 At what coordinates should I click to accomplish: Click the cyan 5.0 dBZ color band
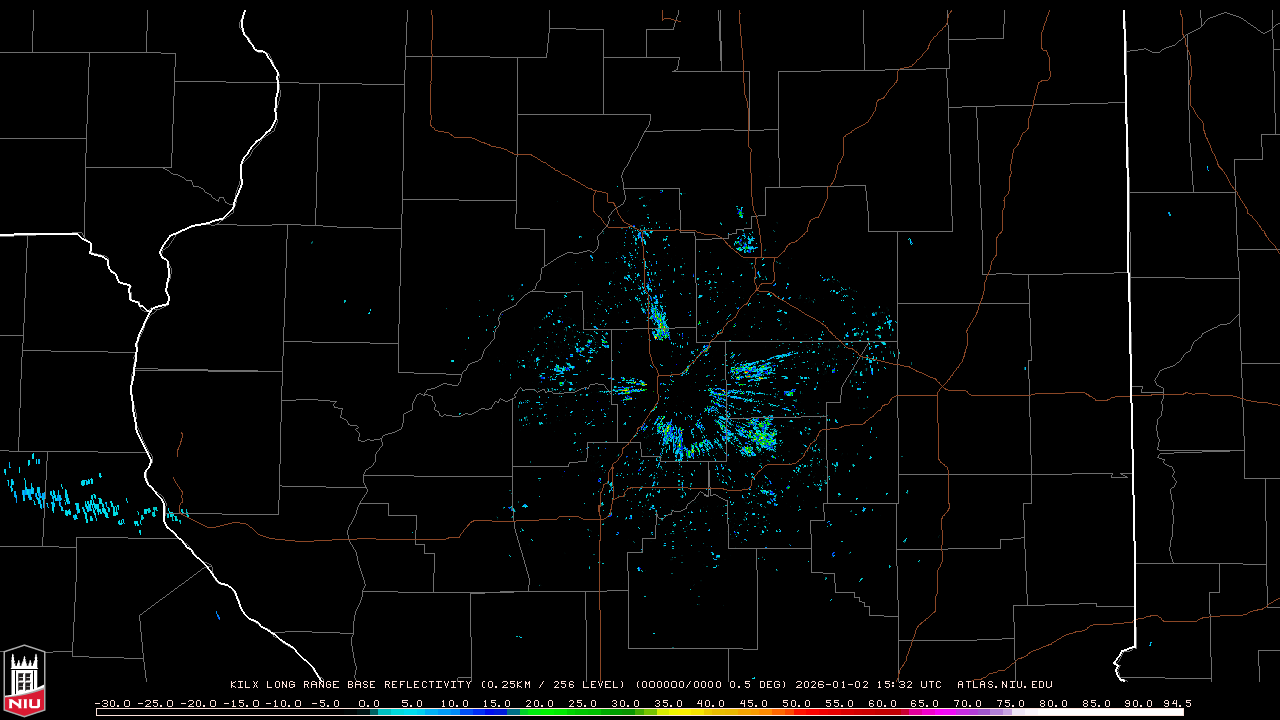pyautogui.click(x=412, y=712)
